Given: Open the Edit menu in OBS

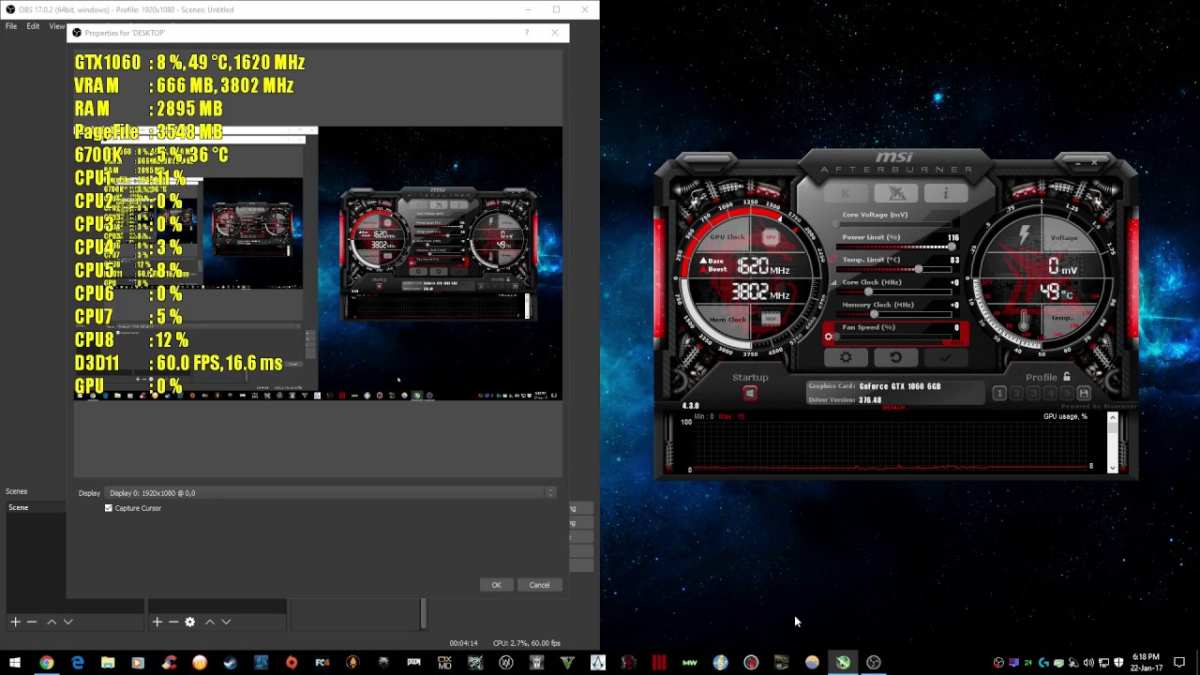Looking at the screenshot, I should pyautogui.click(x=33, y=26).
